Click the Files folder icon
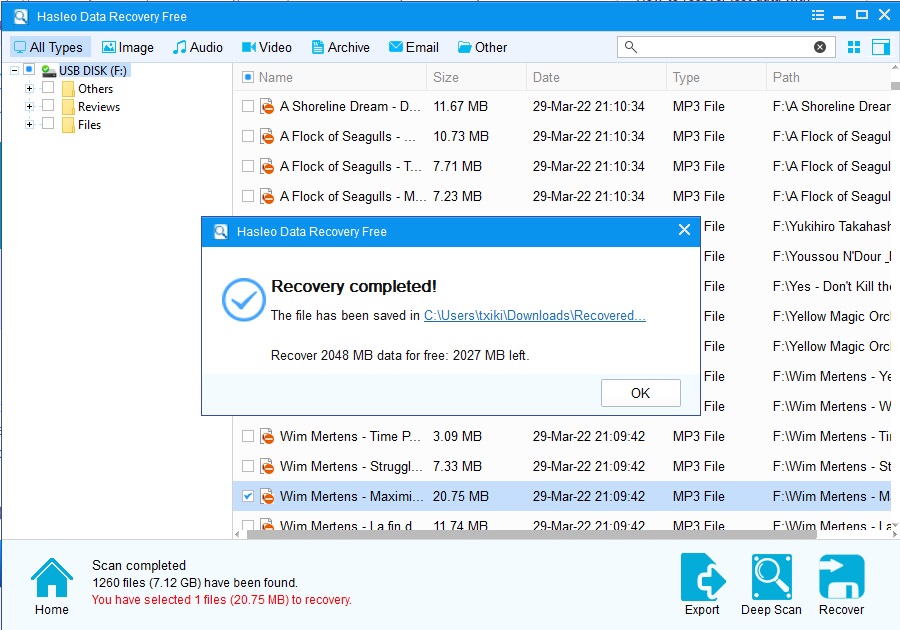The height and width of the screenshot is (630, 900). coord(68,125)
